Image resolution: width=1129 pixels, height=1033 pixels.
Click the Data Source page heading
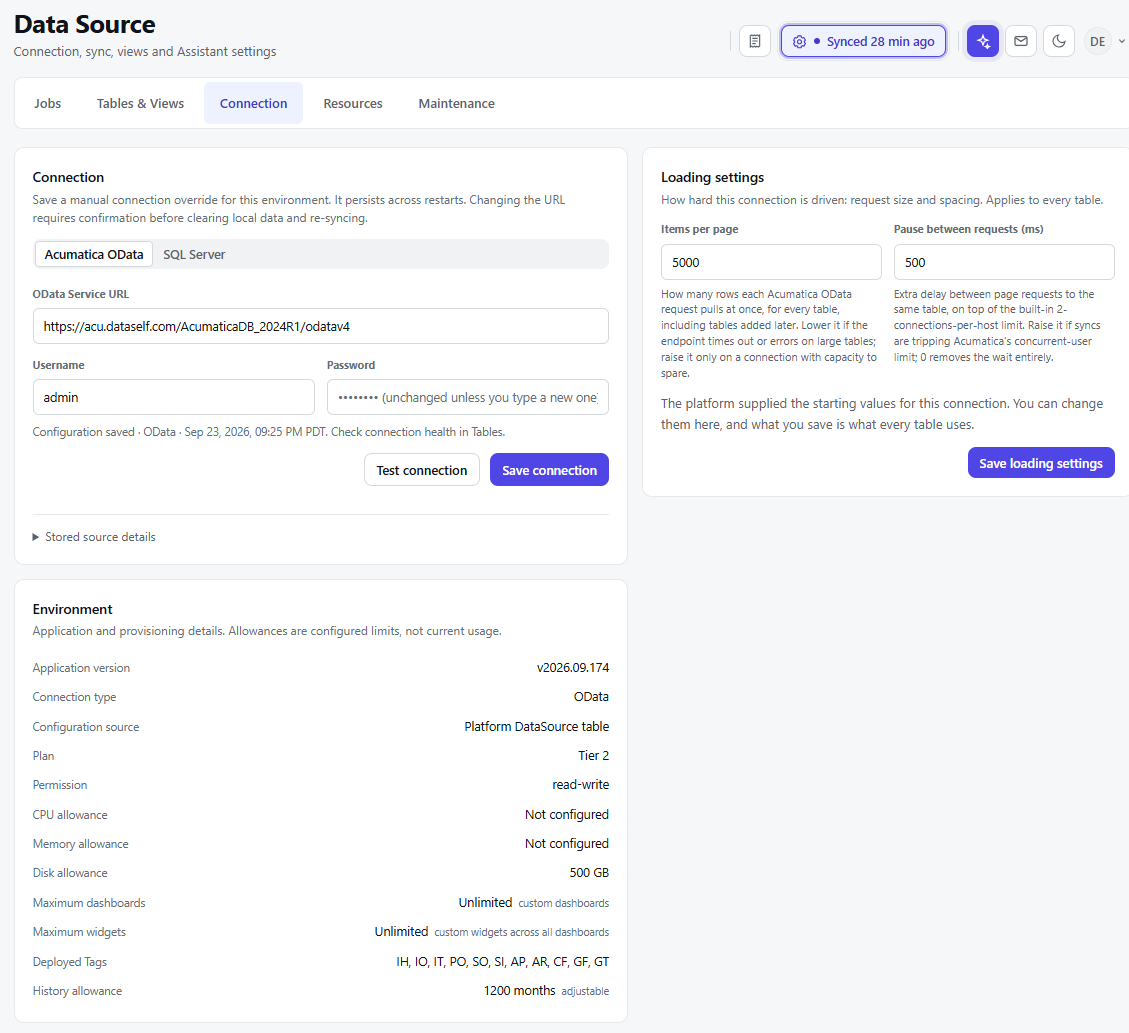pyautogui.click(x=84, y=24)
